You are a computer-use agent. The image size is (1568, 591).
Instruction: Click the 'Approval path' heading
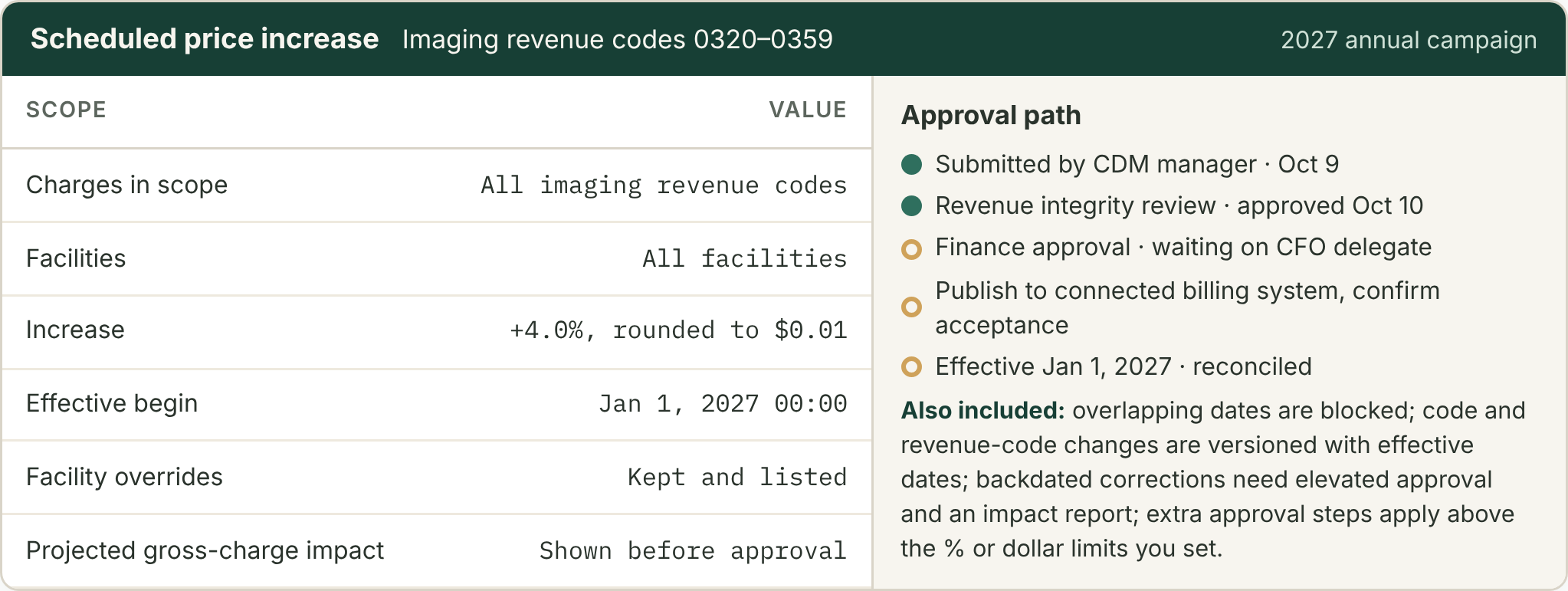coord(991,115)
